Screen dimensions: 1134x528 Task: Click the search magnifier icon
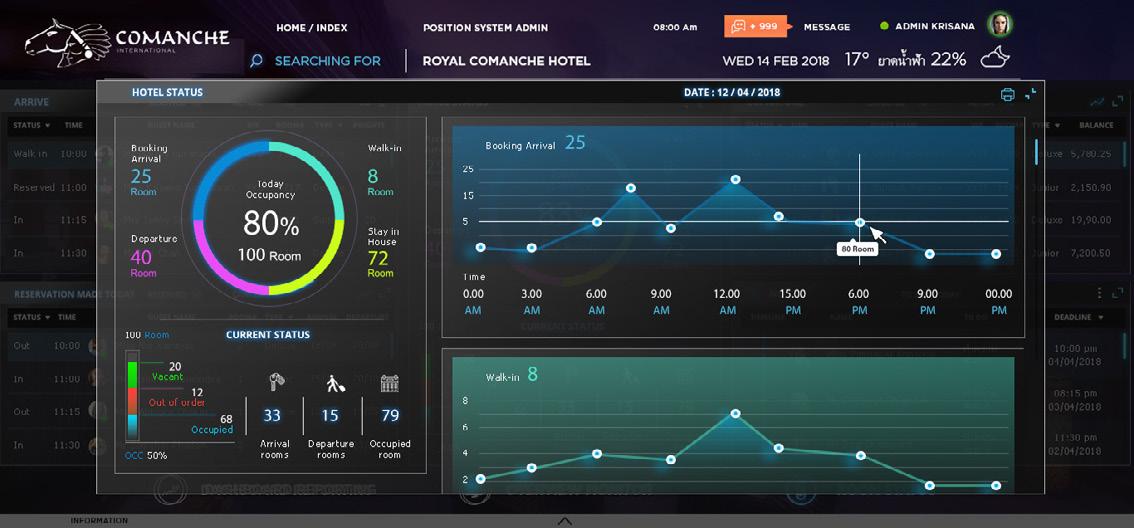(x=256, y=61)
